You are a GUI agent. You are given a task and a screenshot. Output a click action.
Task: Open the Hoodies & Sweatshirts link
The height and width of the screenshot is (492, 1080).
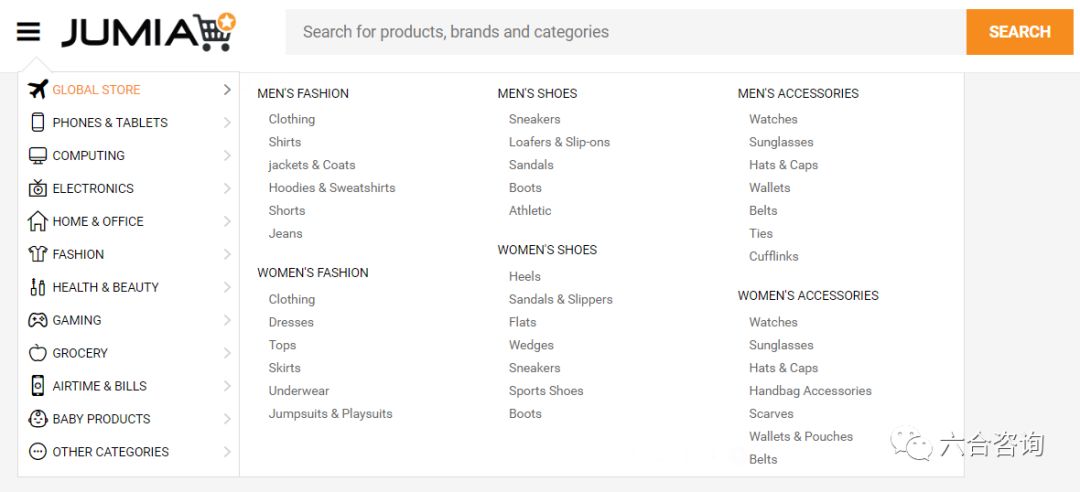point(332,188)
